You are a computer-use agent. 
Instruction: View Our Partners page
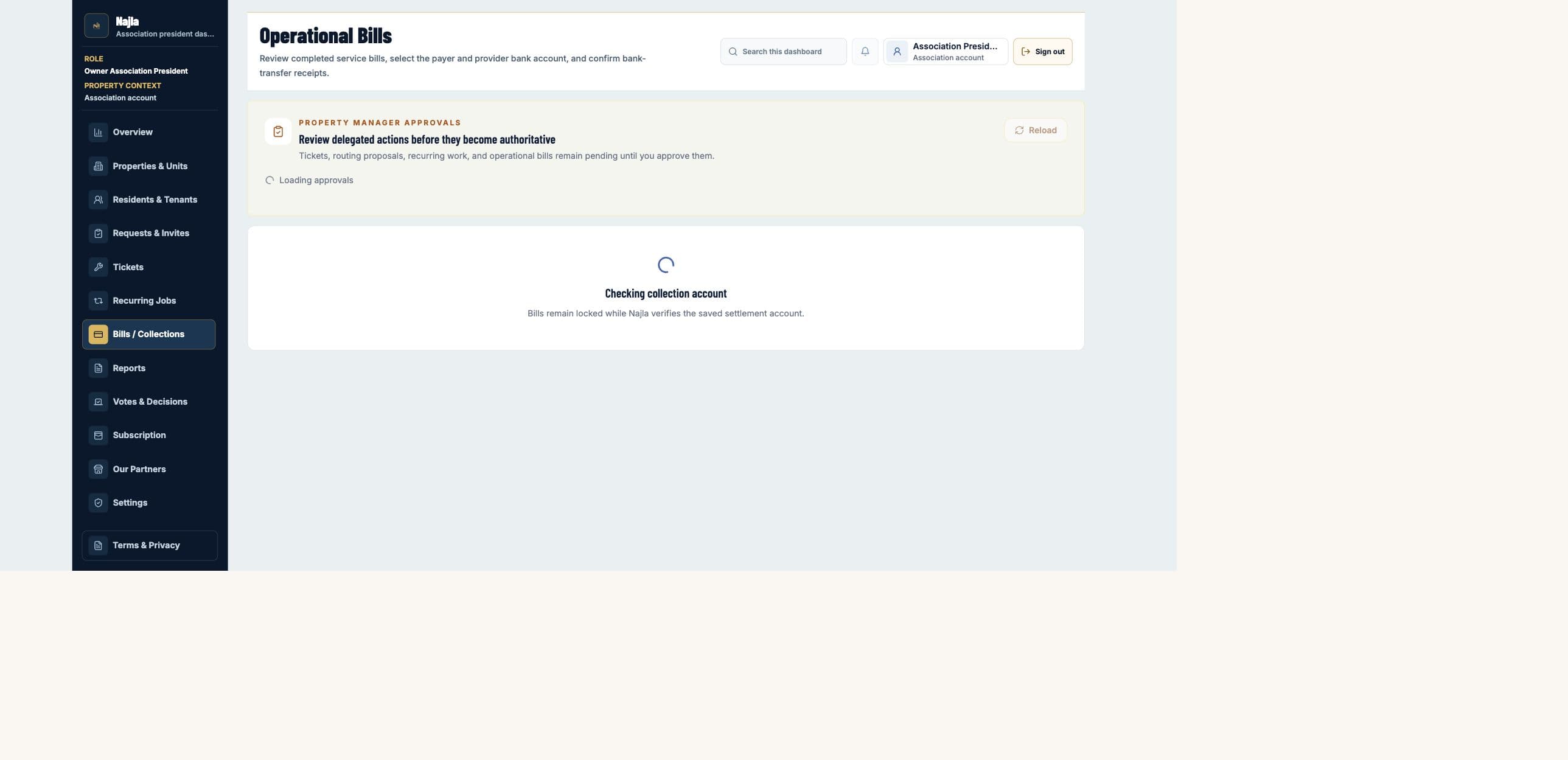point(149,469)
